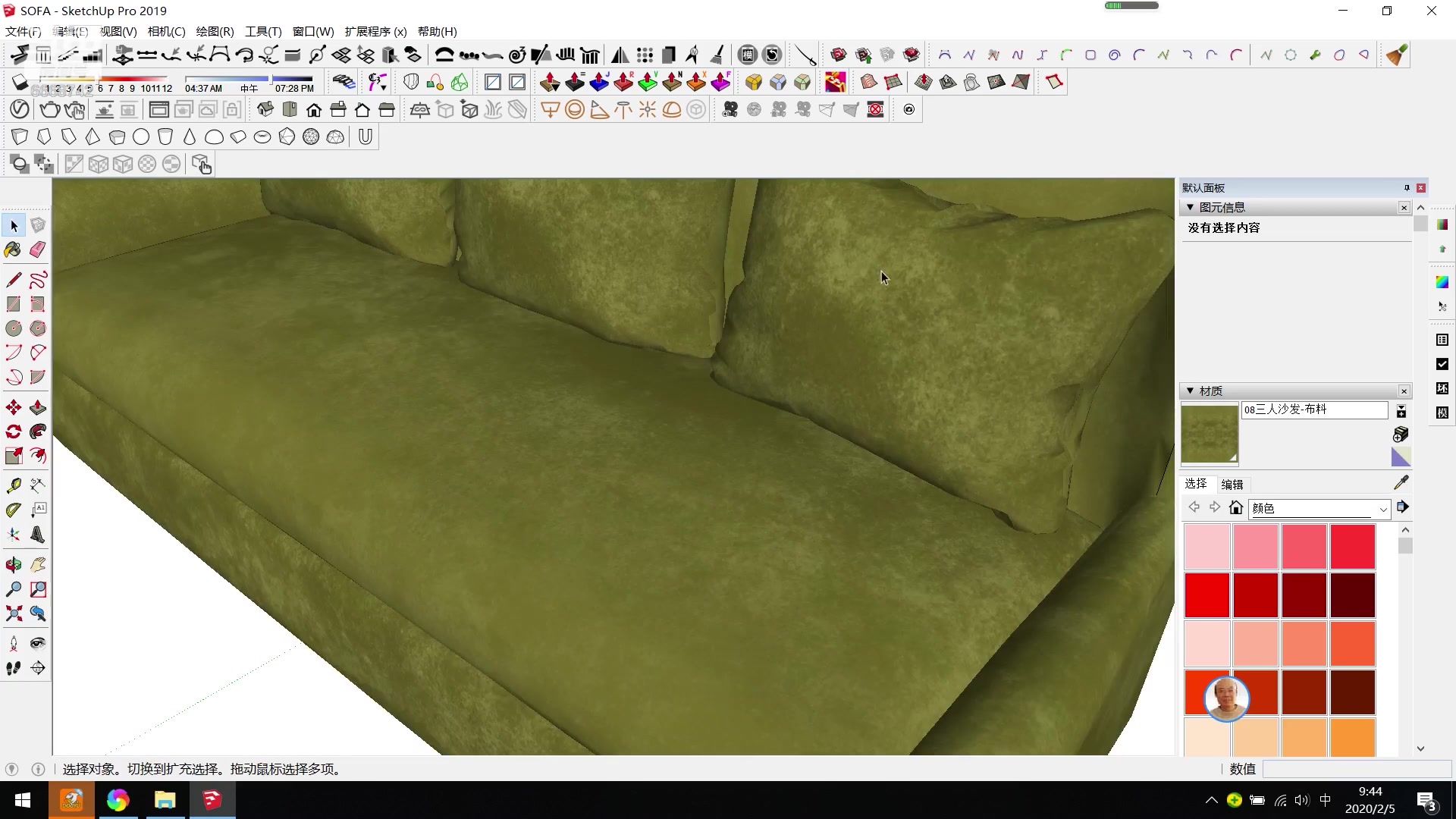Activate the Paint Bucket tool
This screenshot has width=1456, height=819.
[x=13, y=249]
